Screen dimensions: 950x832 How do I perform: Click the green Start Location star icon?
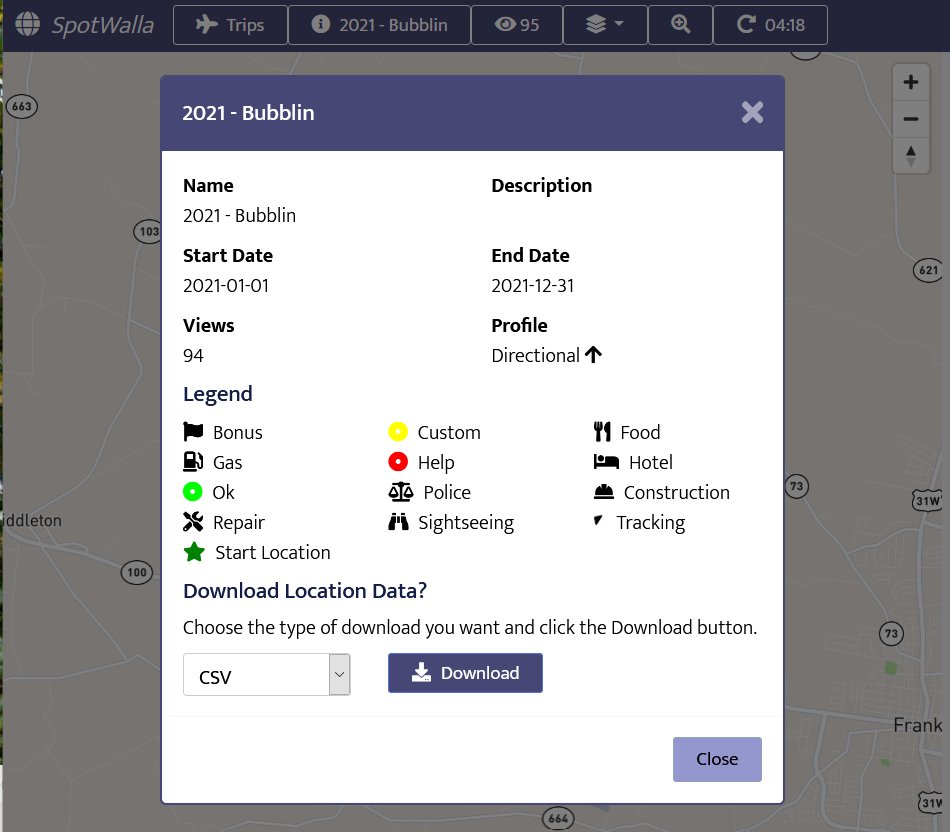194,553
